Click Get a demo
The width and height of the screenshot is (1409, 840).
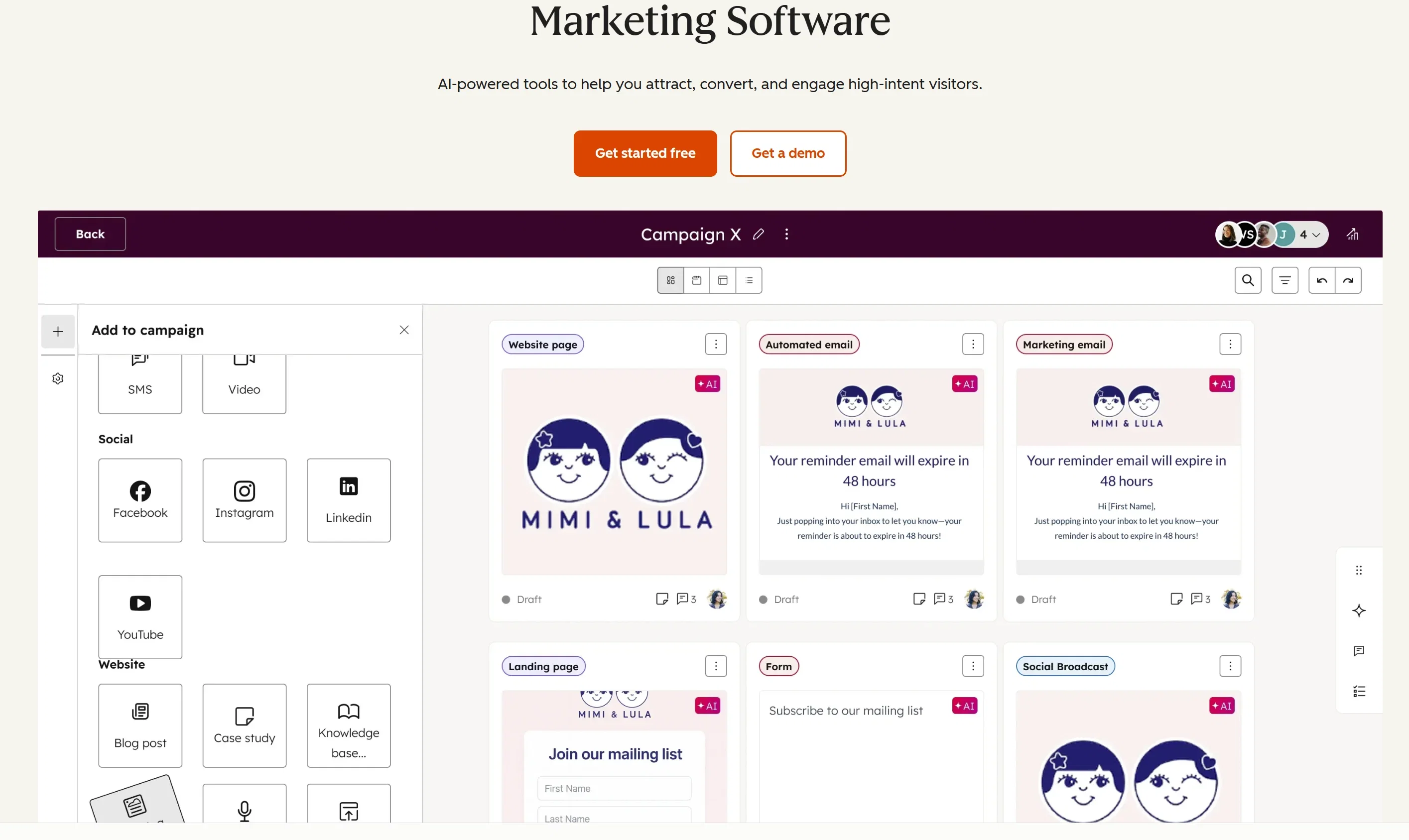coord(788,153)
